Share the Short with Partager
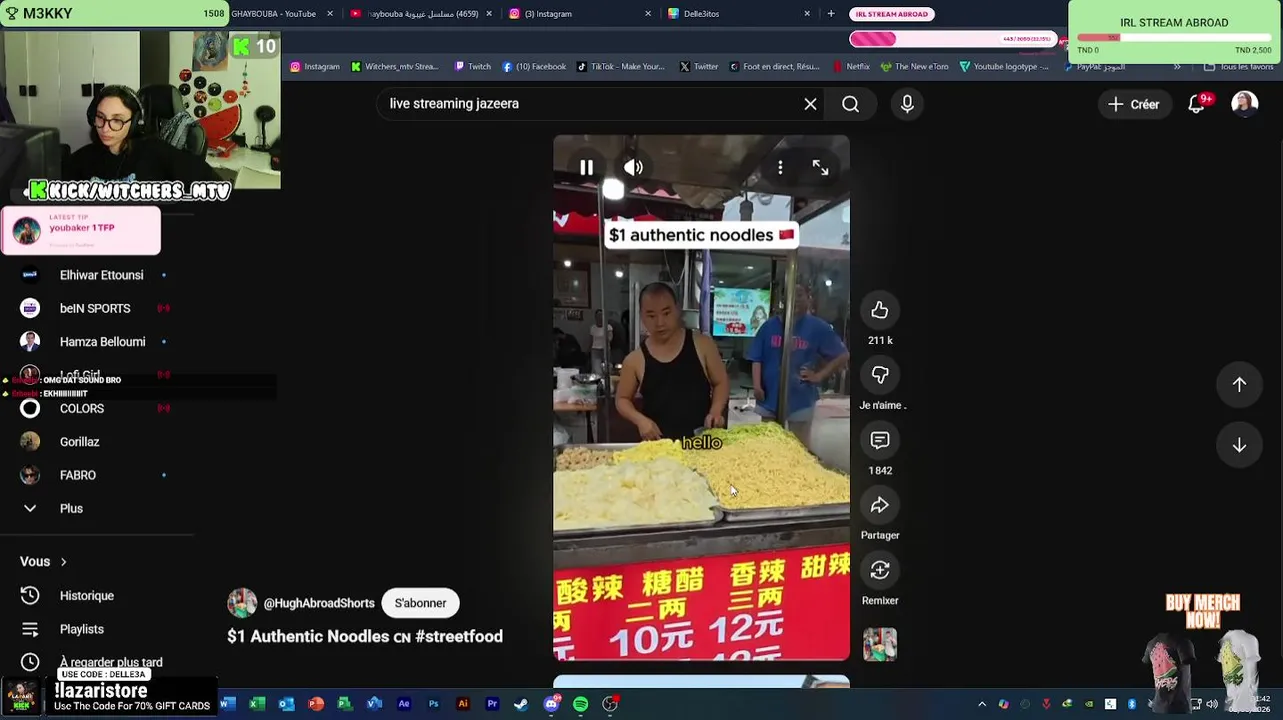The height and width of the screenshot is (720, 1283). pyautogui.click(x=880, y=505)
